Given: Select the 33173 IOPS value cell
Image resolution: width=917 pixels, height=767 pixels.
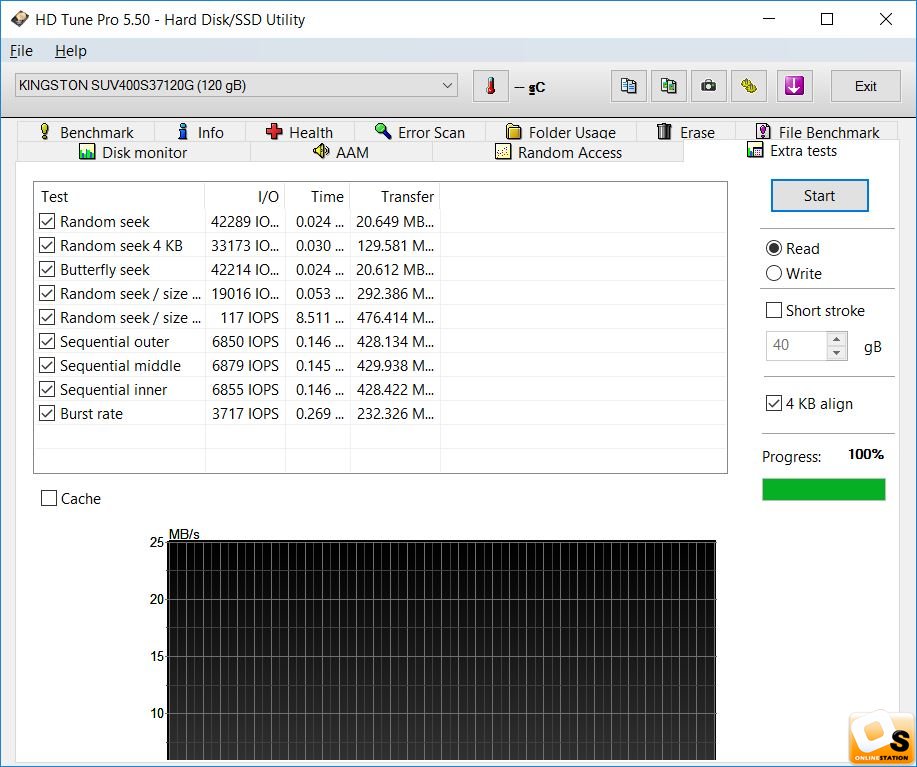Looking at the screenshot, I should (x=245, y=246).
